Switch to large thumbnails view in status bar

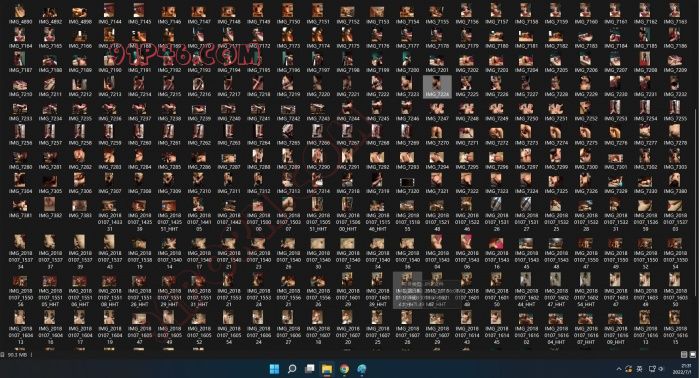point(692,354)
